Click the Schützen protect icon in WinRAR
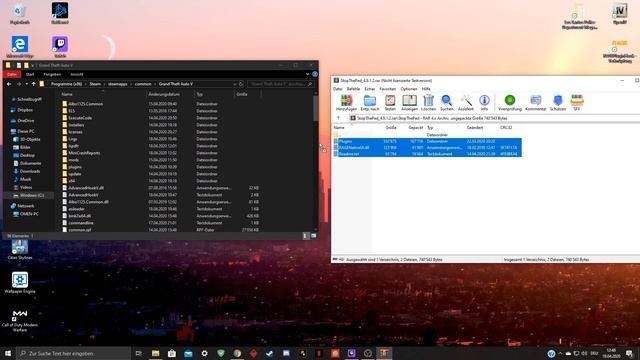 tap(558, 102)
